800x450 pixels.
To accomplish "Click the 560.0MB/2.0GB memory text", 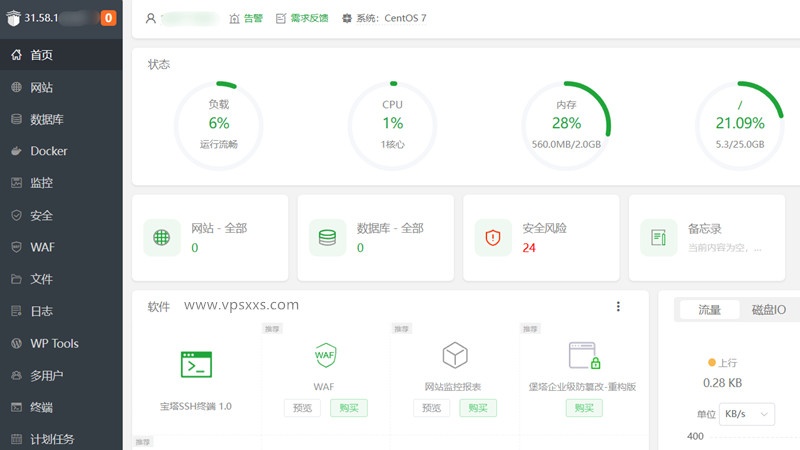I will point(566,144).
